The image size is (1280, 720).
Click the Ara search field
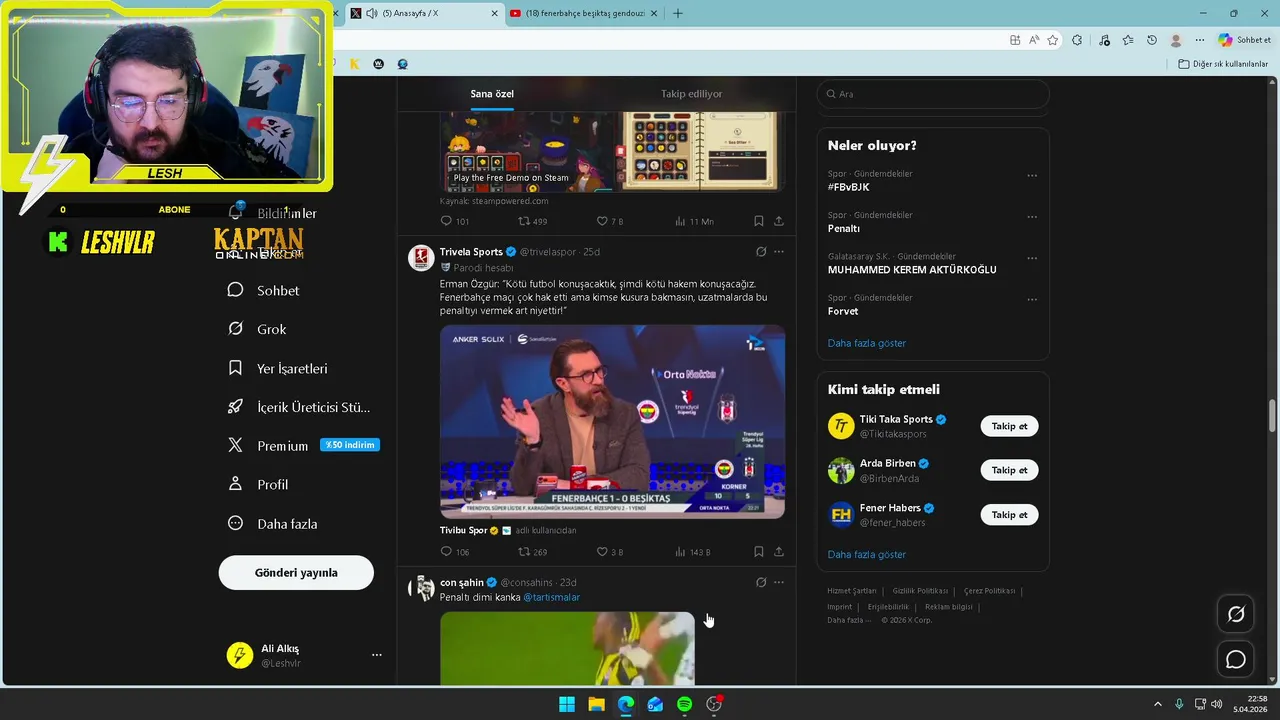pyautogui.click(x=933, y=94)
